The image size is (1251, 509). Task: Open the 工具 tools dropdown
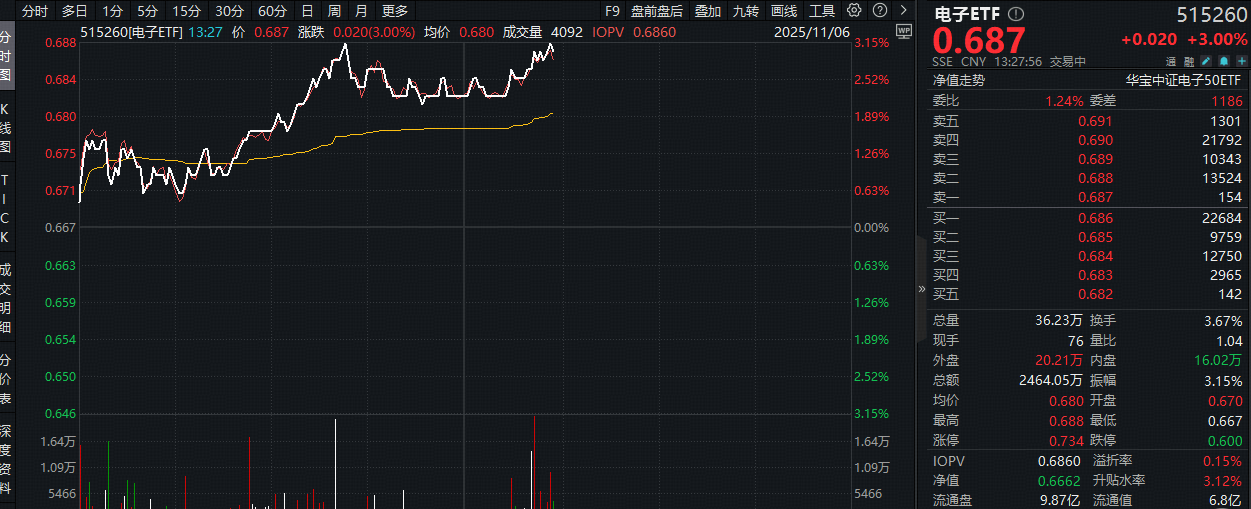point(821,11)
